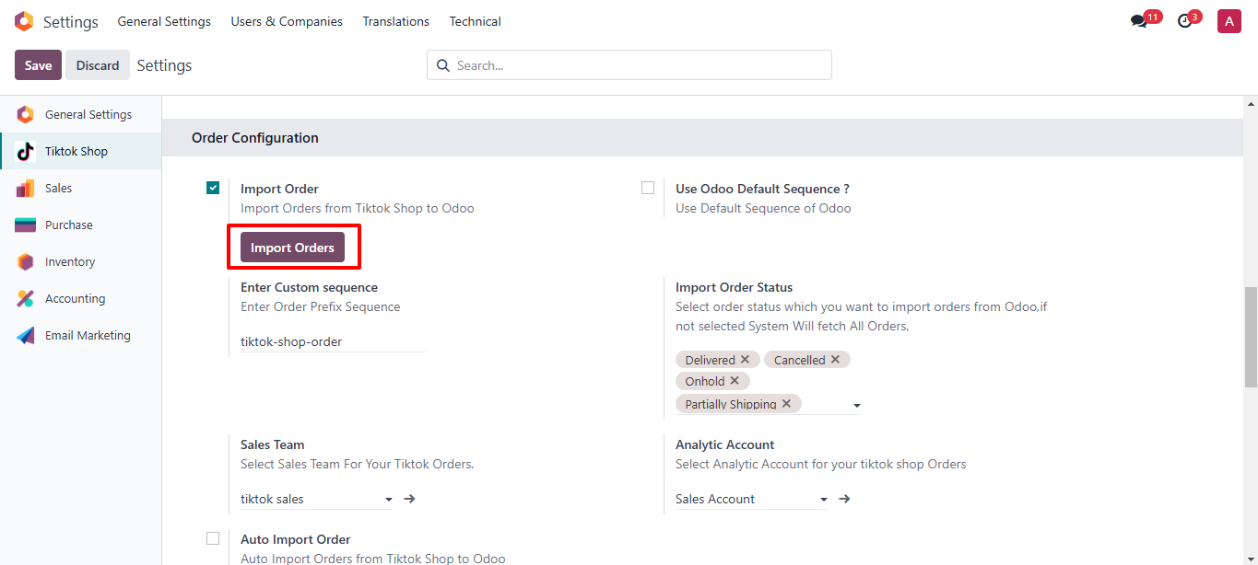
Task: Click the Save button
Action: point(38,65)
